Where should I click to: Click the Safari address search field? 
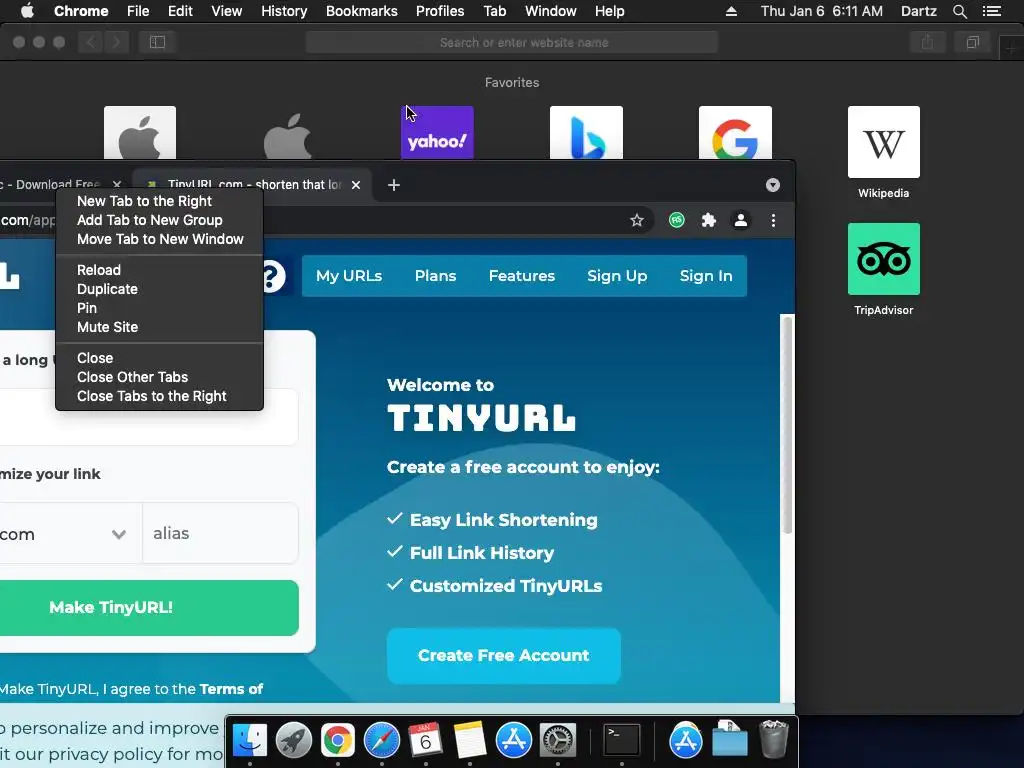[511, 42]
